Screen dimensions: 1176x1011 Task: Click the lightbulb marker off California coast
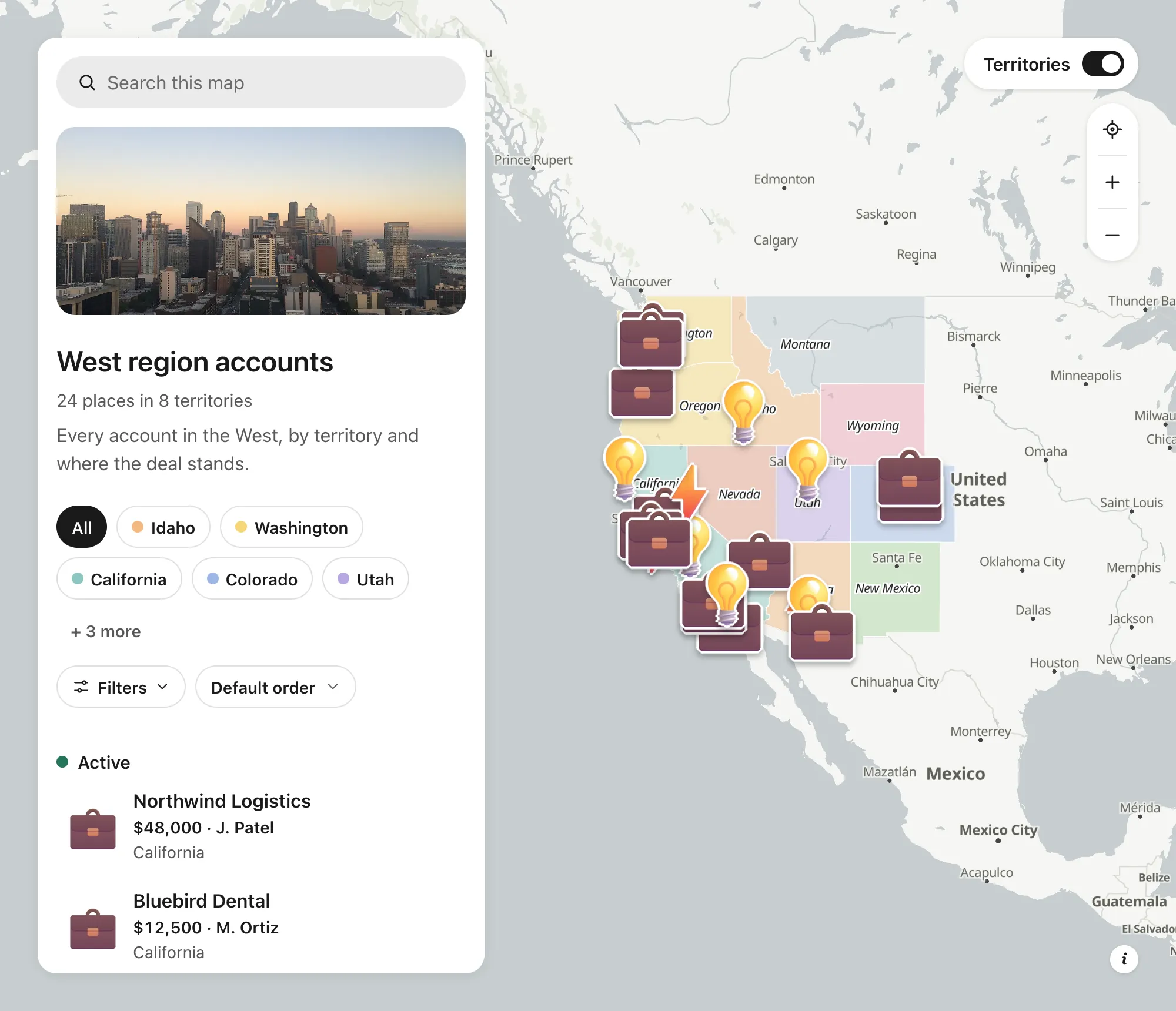click(624, 468)
